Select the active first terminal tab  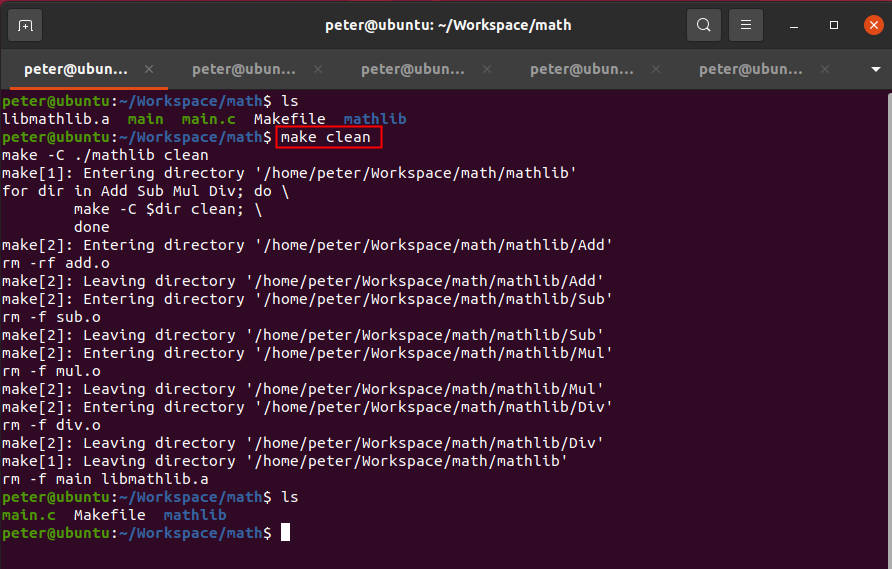click(75, 69)
